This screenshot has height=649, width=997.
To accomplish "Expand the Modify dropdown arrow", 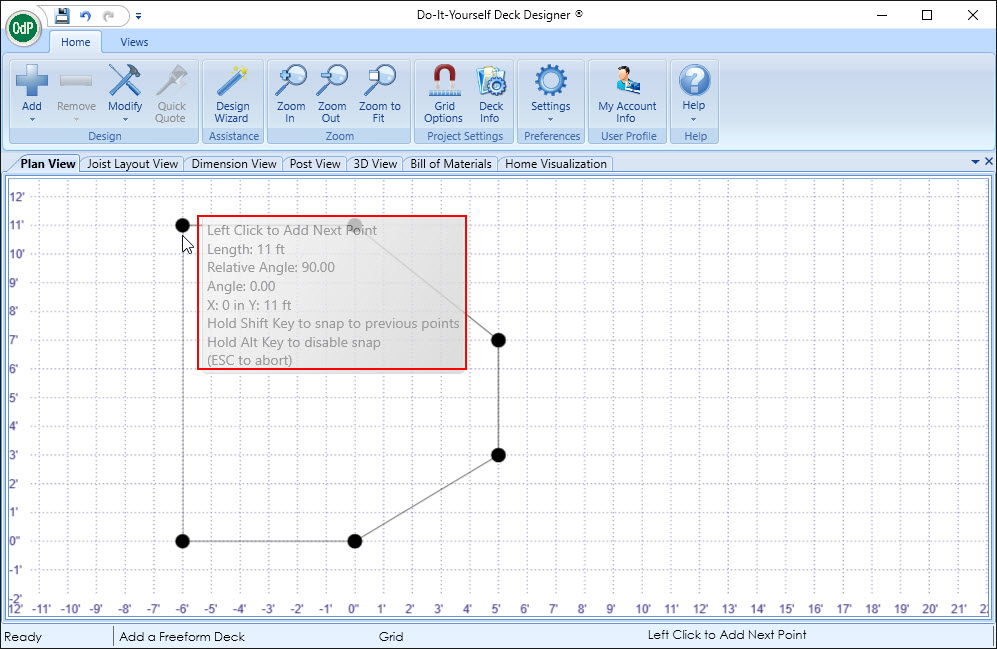I will (x=125, y=119).
